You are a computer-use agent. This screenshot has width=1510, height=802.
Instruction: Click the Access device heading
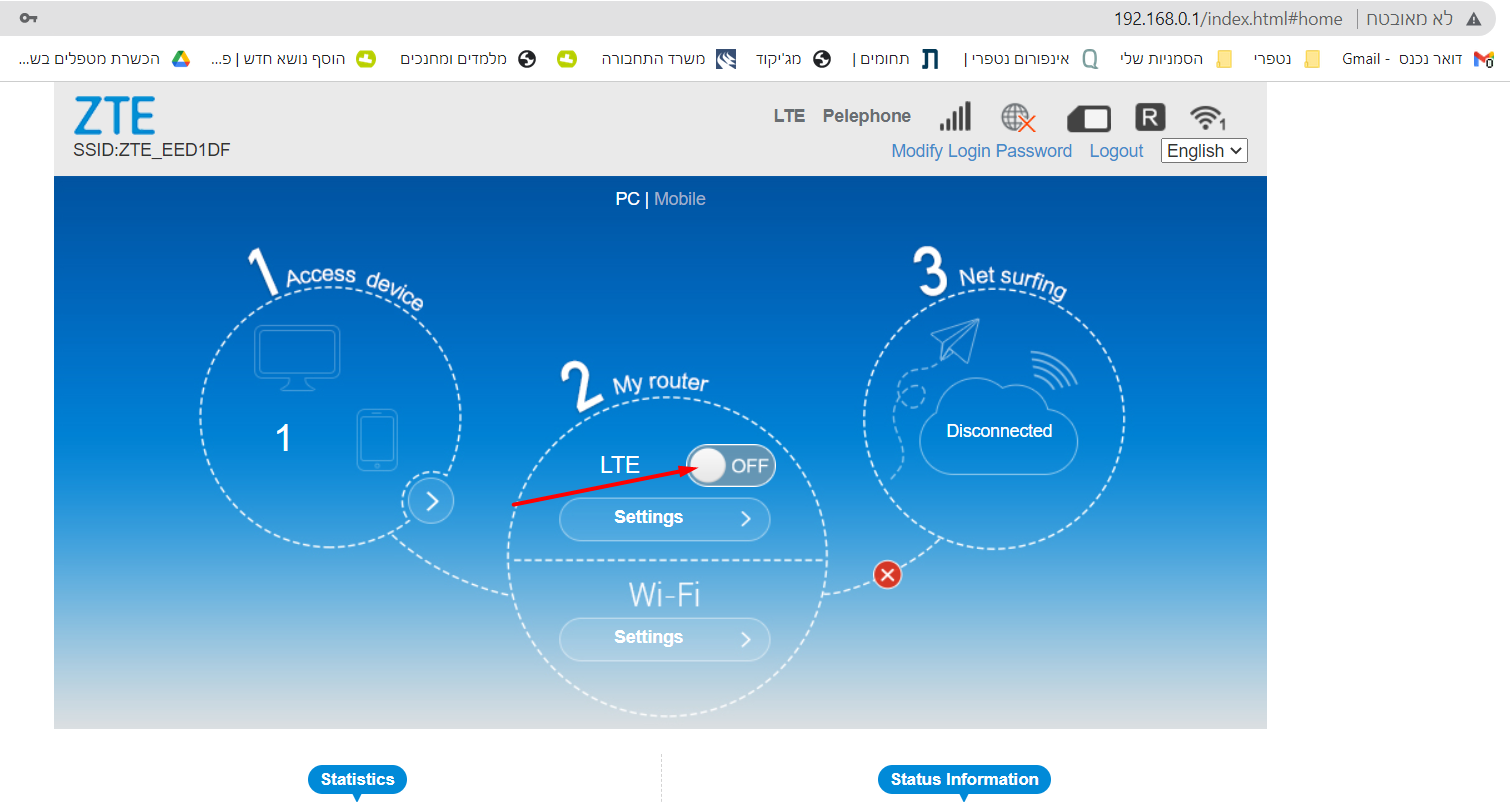point(355,286)
